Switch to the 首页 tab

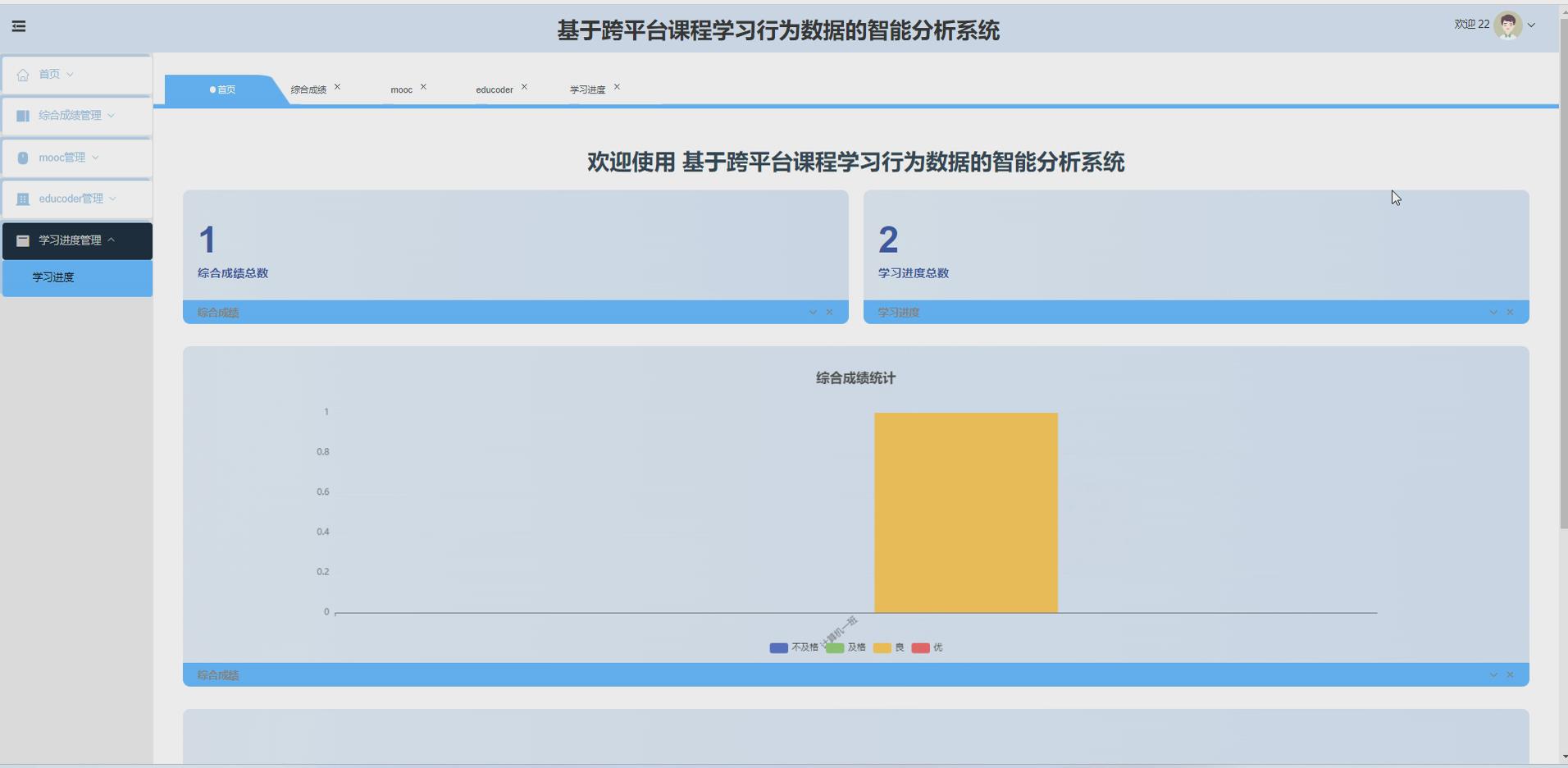click(223, 90)
